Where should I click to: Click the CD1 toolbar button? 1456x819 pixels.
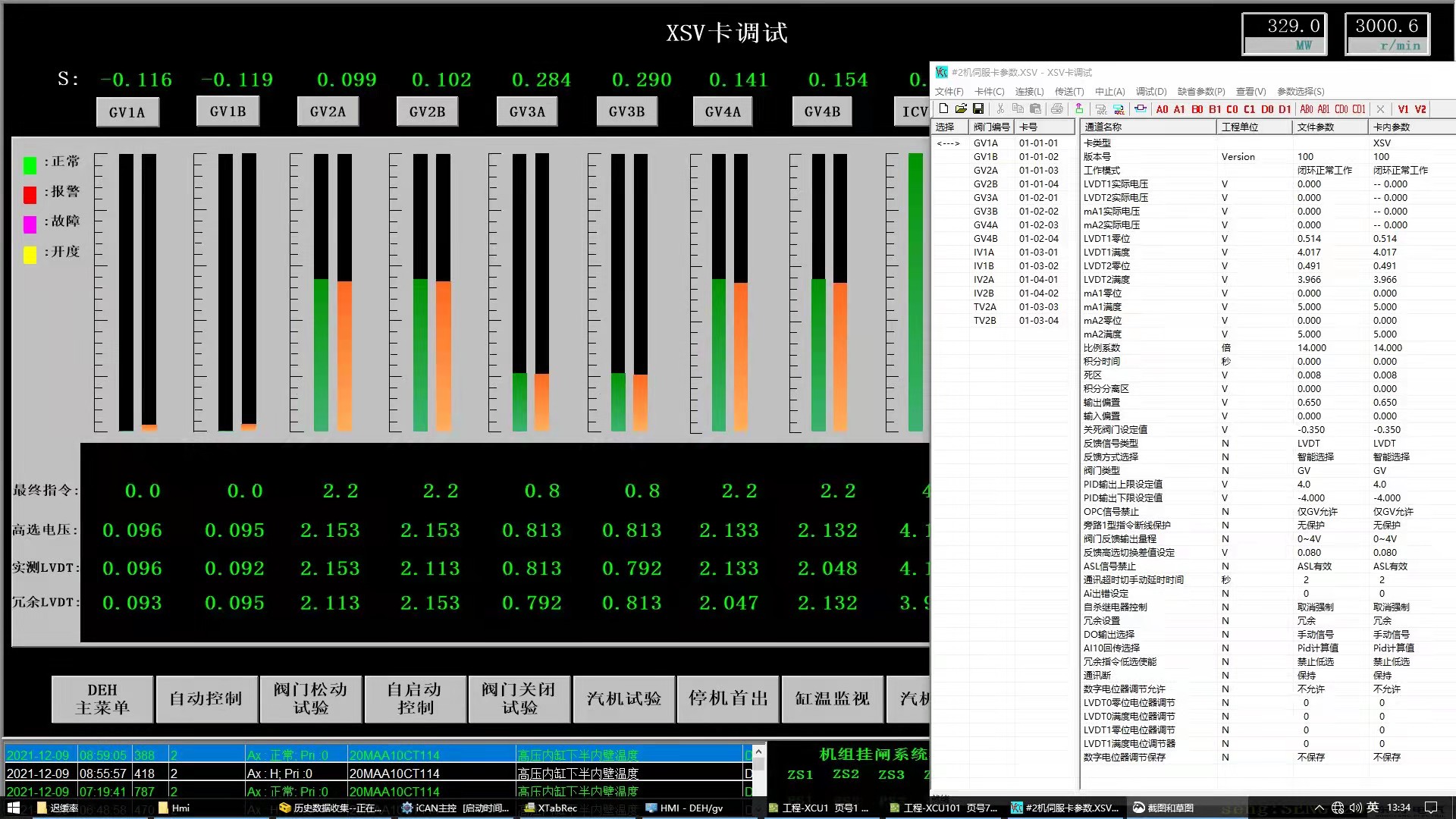(1359, 109)
